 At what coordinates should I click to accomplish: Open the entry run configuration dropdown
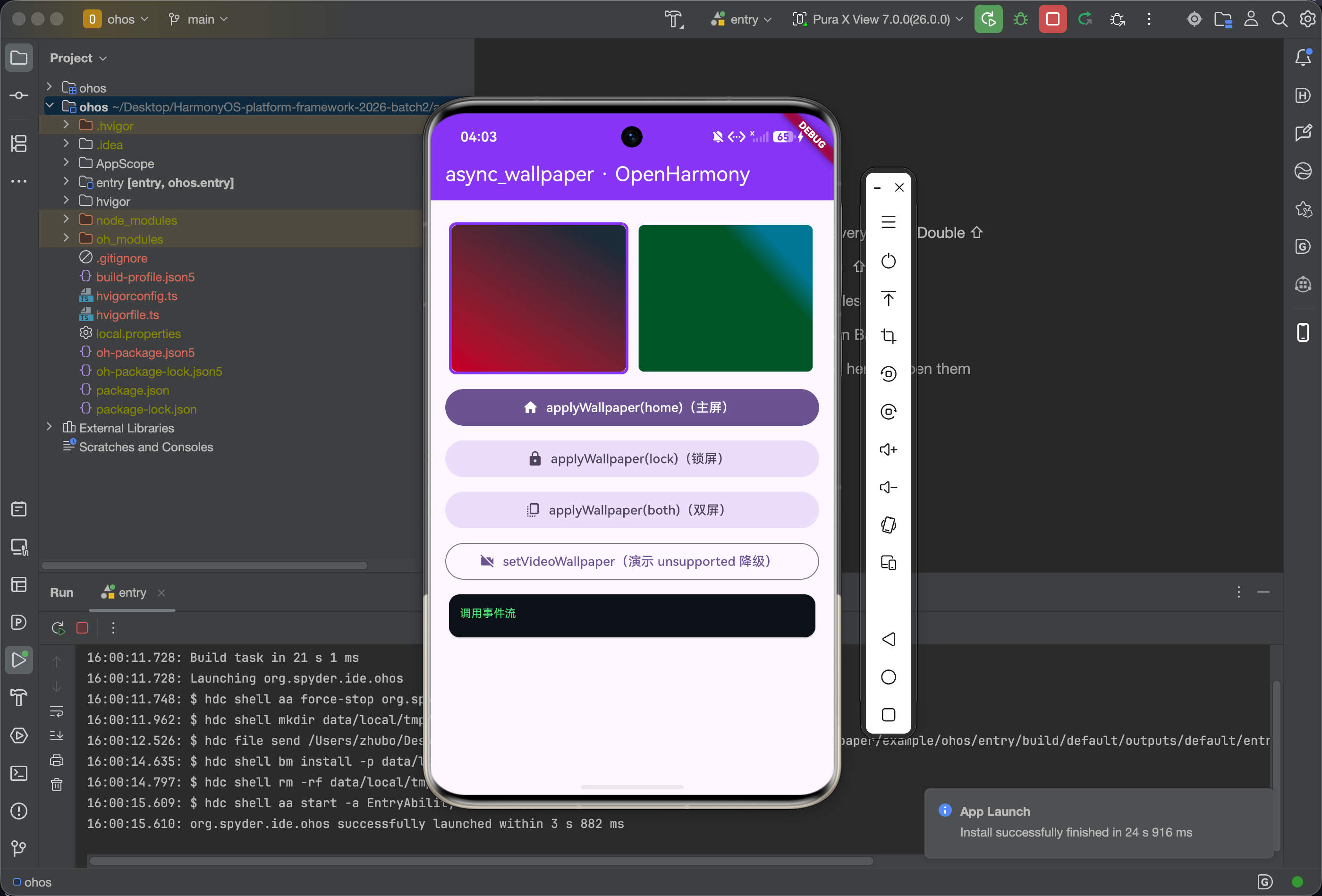pos(741,19)
